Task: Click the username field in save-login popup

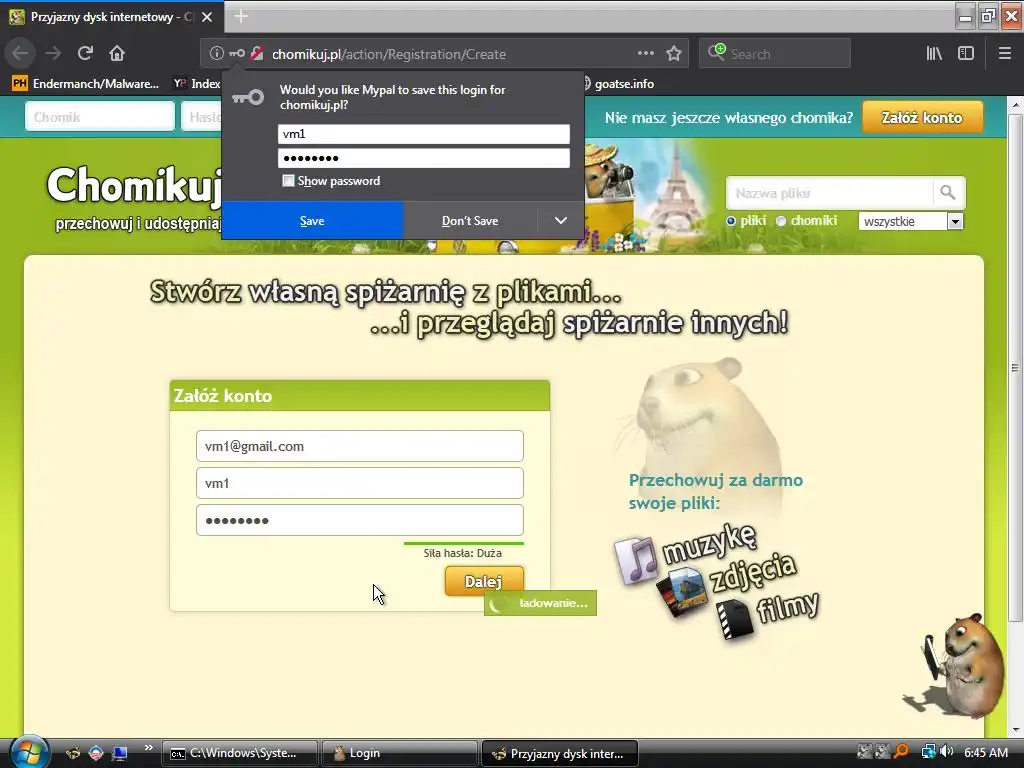Action: click(x=424, y=134)
